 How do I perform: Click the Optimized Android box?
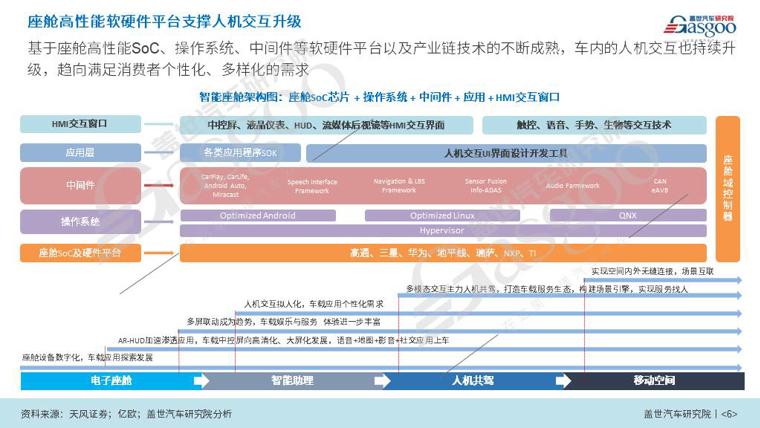[x=258, y=215]
